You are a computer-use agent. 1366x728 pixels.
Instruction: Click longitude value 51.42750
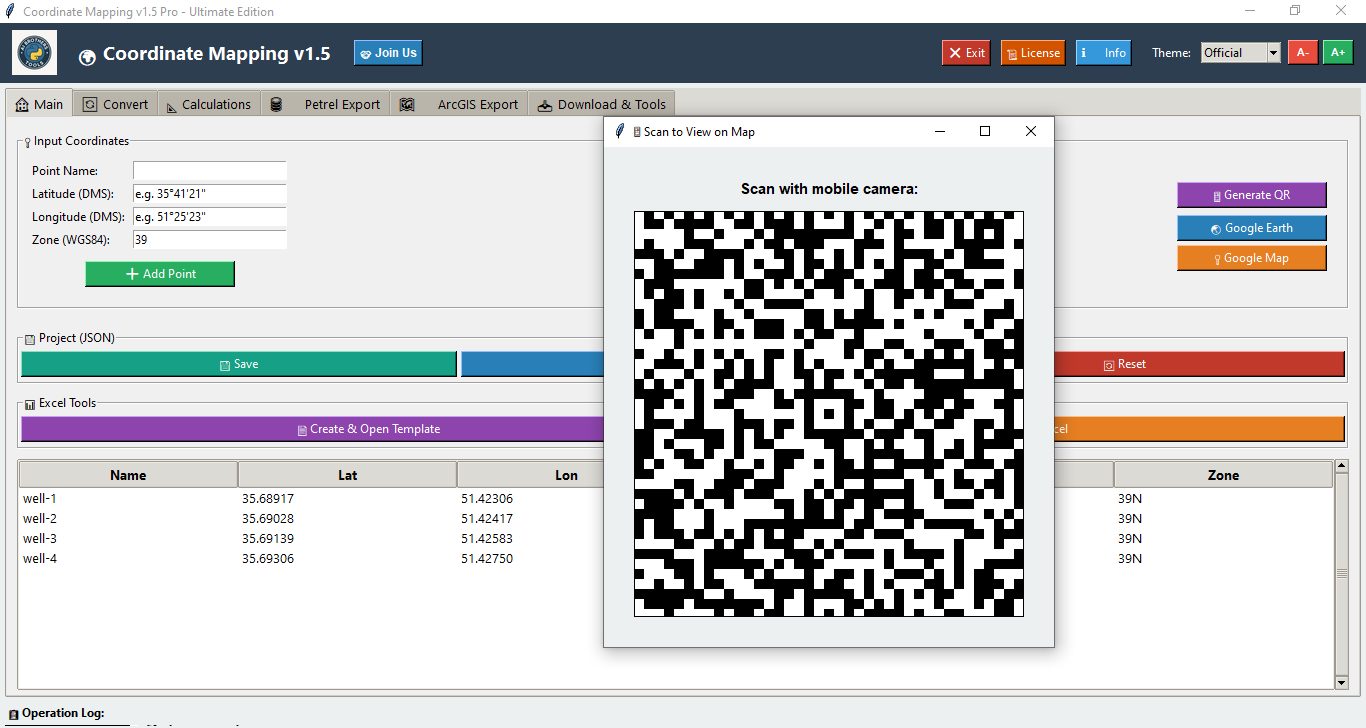(x=487, y=558)
